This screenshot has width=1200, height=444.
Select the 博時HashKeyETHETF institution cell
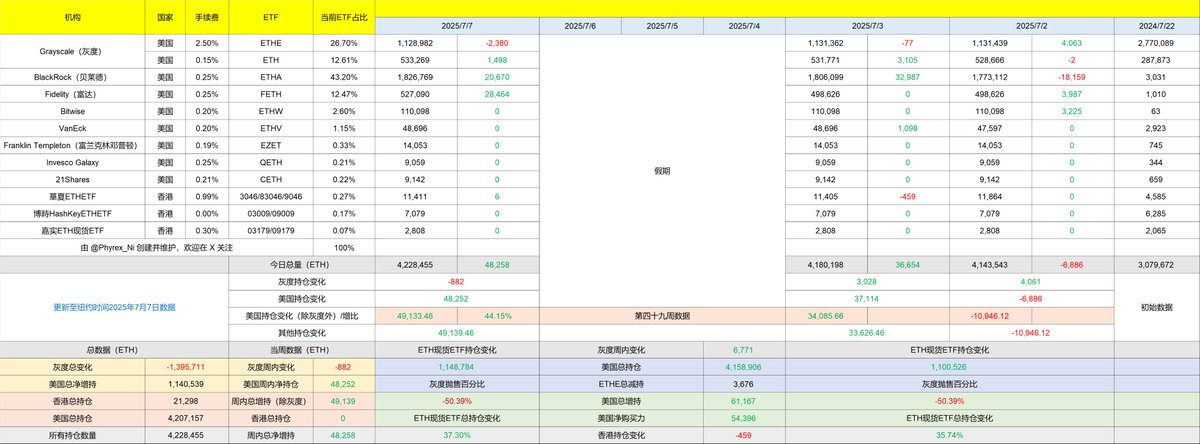pos(74,213)
